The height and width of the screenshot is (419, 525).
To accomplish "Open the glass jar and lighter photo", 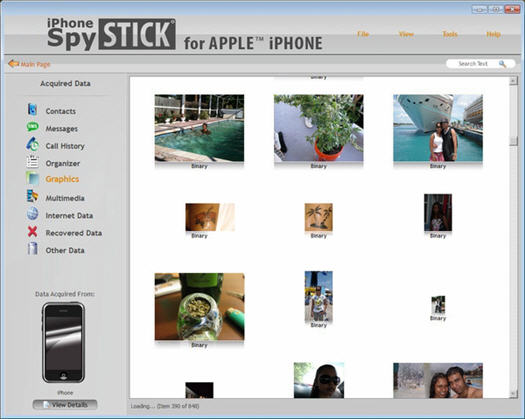I will [199, 307].
